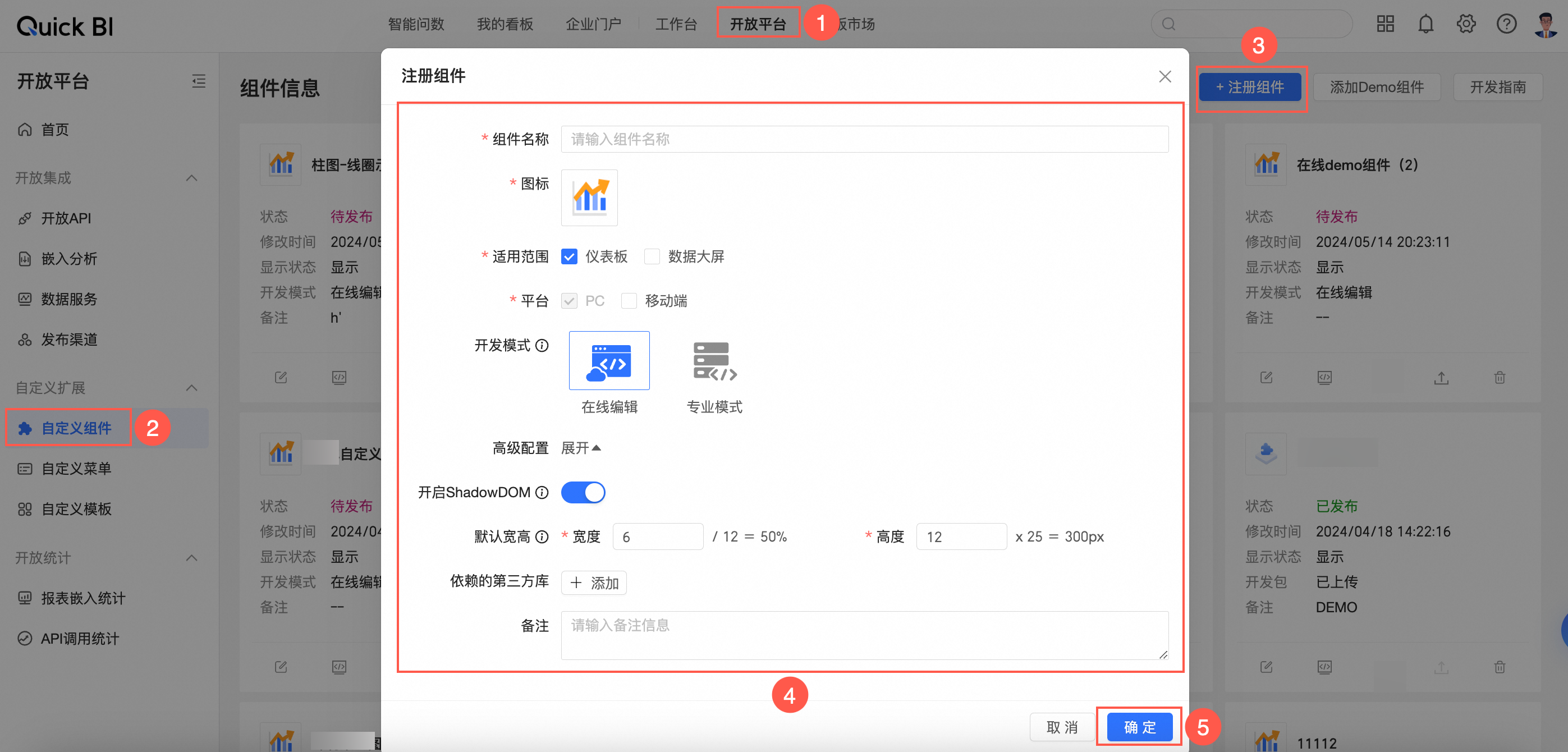Show the 开启ShadowDOM info icon
The image size is (1568, 752).
coord(542,492)
